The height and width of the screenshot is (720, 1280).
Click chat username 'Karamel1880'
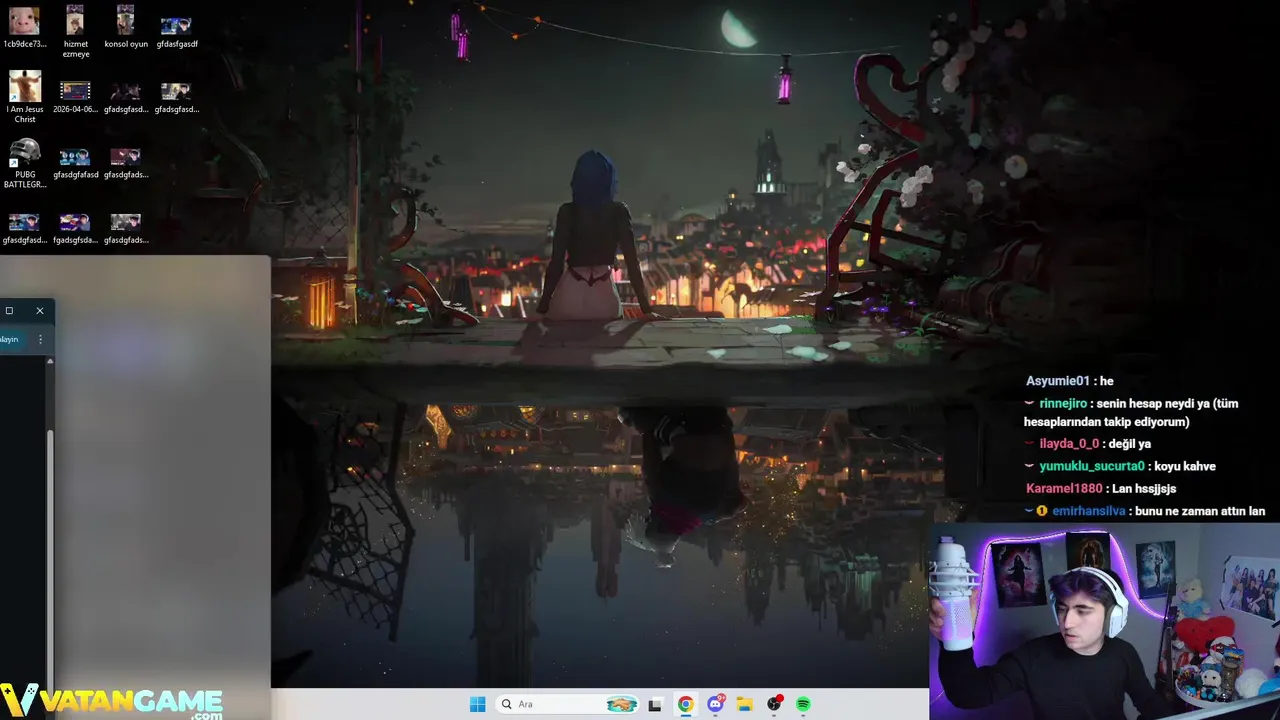coord(1065,488)
